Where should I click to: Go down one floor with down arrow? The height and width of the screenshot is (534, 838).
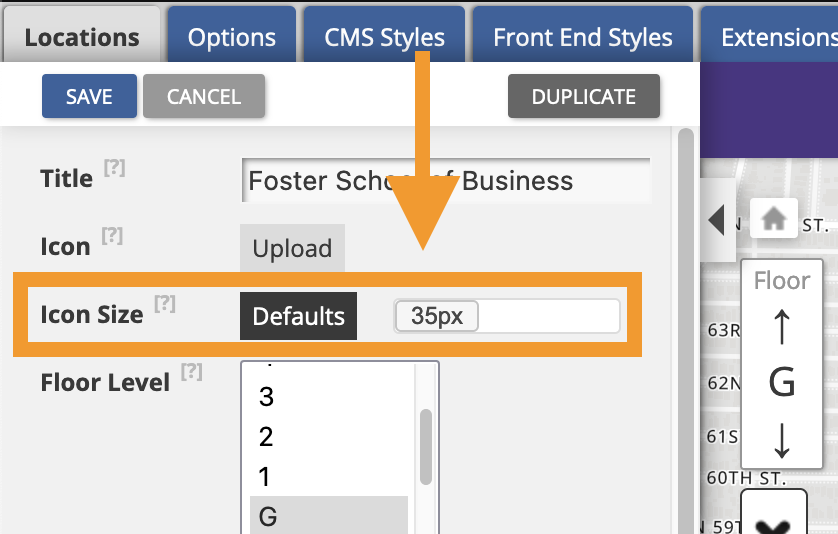(x=781, y=440)
